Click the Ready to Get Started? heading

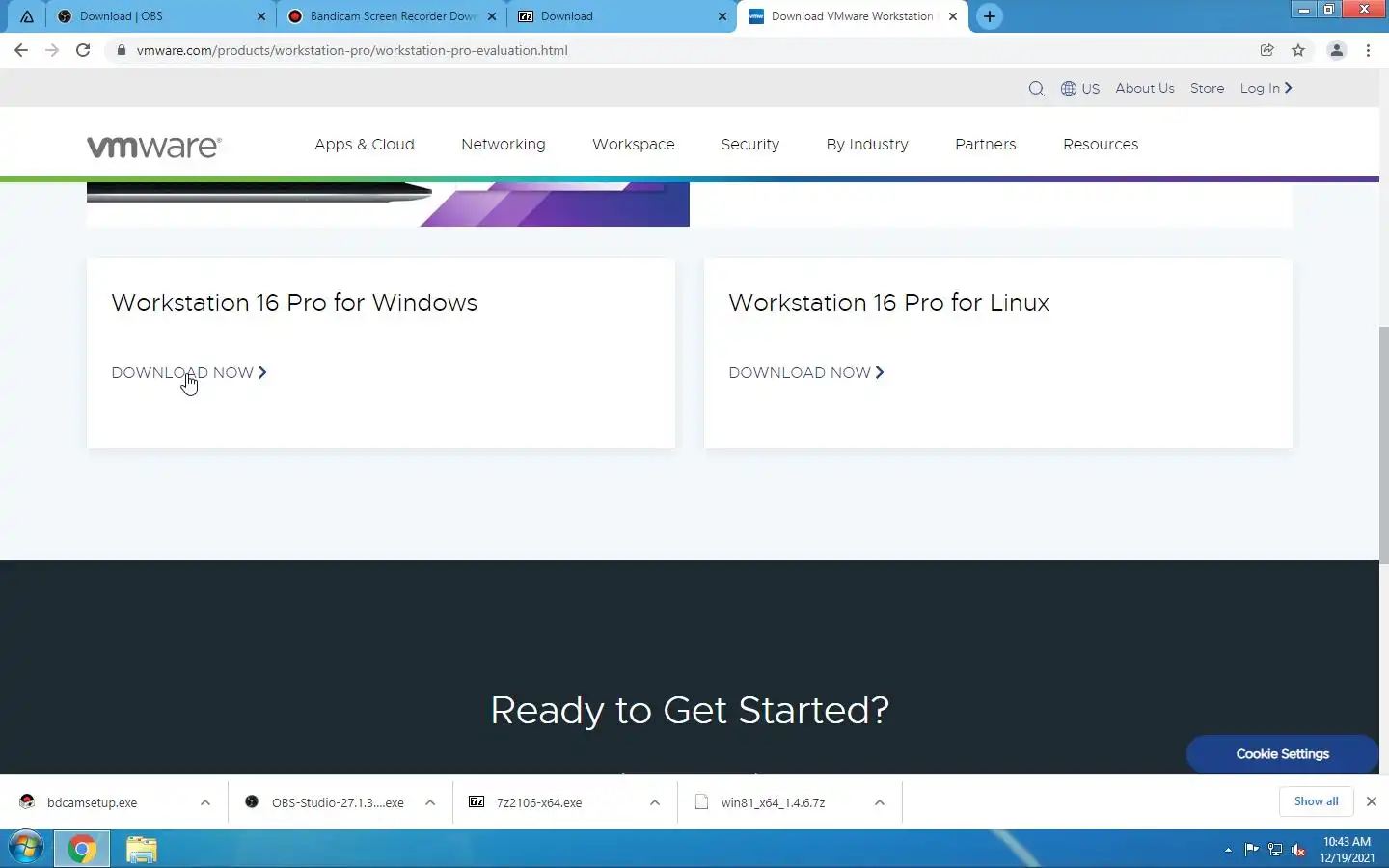(x=690, y=711)
